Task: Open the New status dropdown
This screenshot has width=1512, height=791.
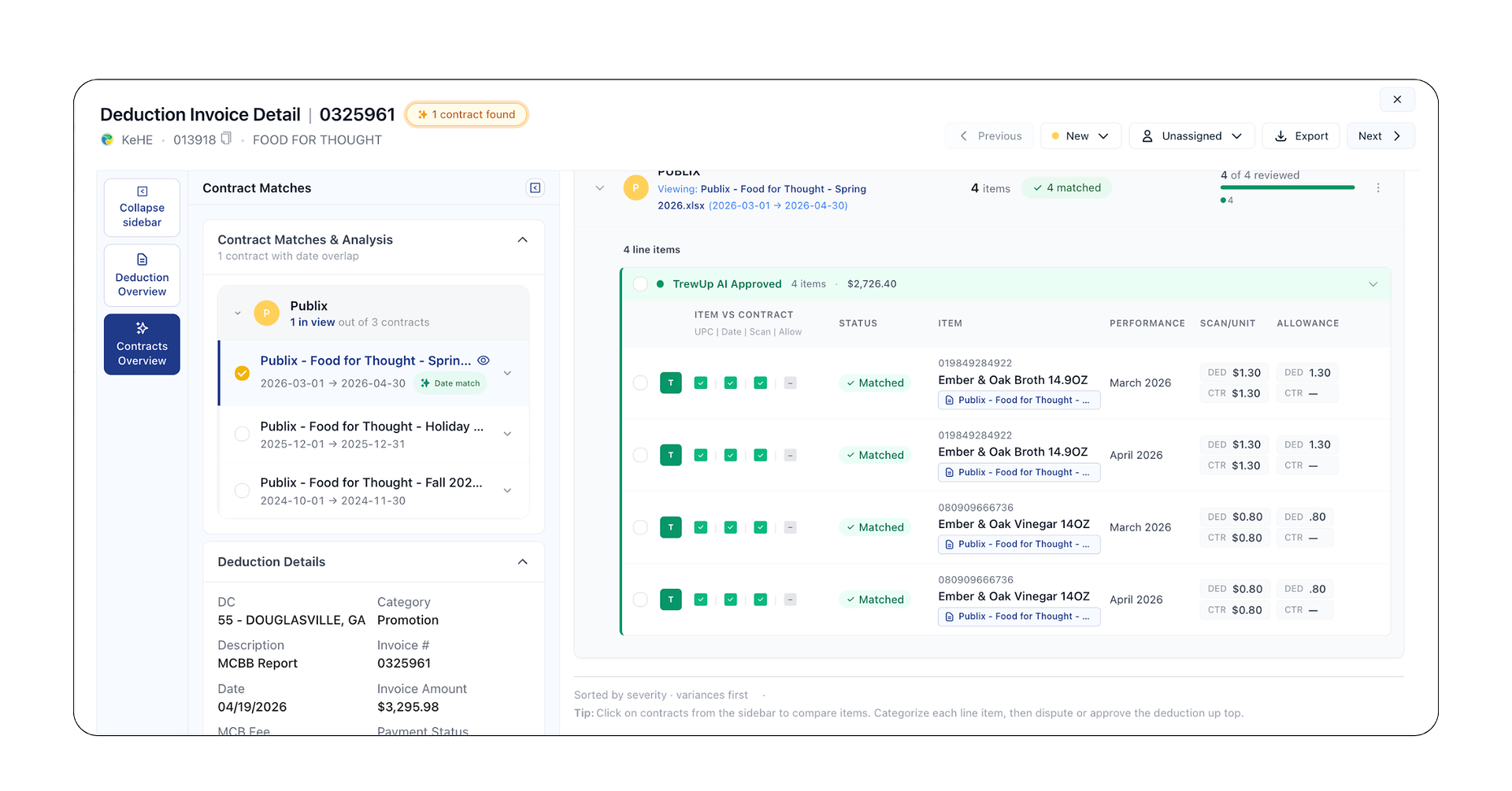Action: coord(1080,136)
